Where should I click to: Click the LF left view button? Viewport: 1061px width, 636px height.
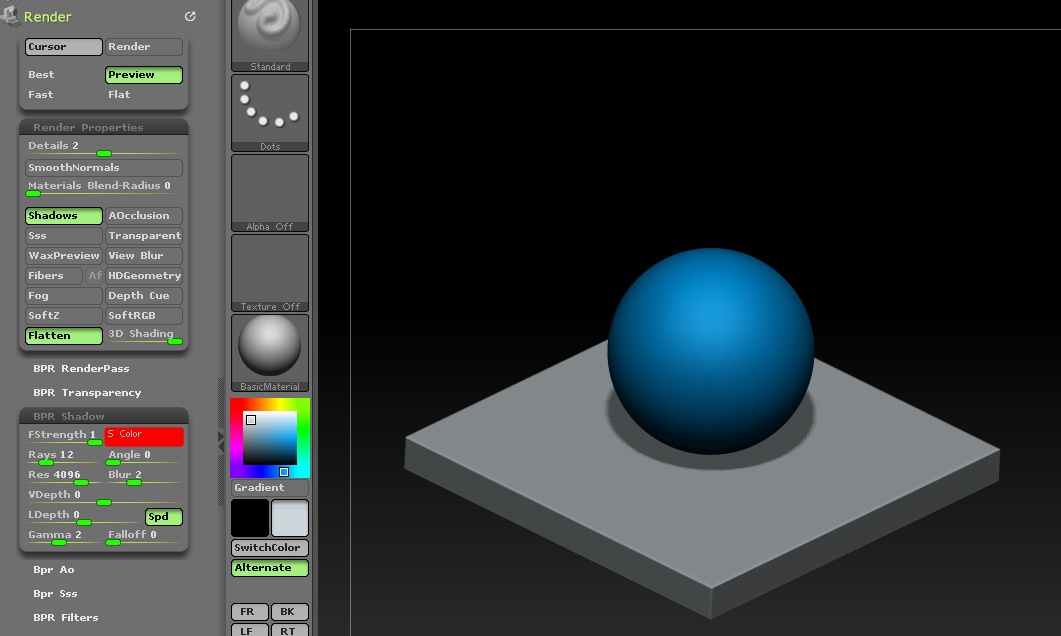click(x=250, y=631)
